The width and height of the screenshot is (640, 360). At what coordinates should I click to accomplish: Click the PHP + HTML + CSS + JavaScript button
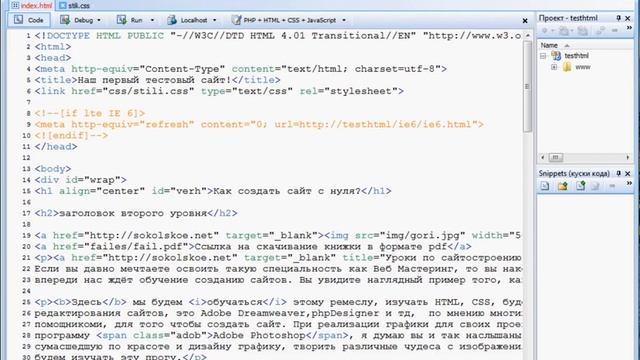pos(284,20)
